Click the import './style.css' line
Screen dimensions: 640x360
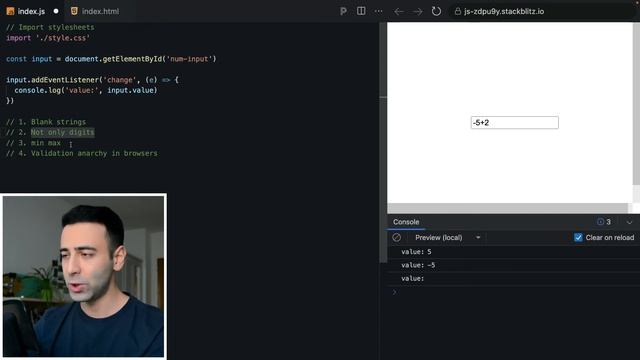click(x=48, y=38)
